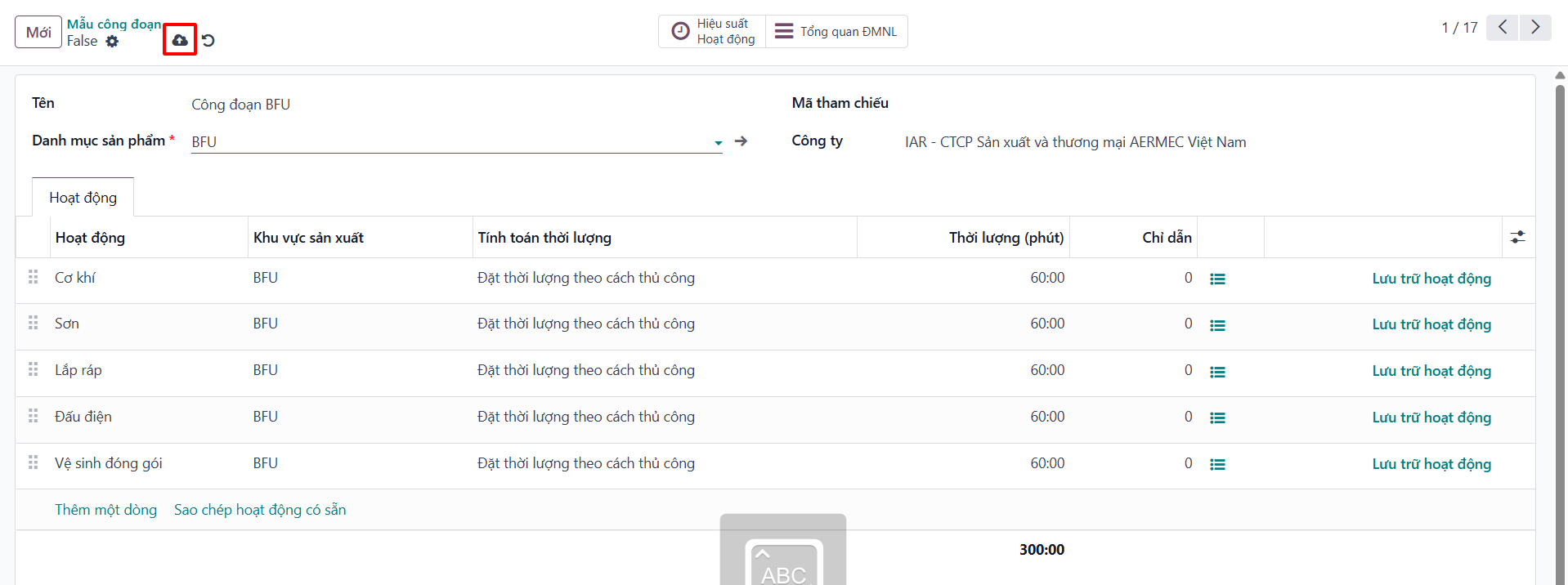Open instructions list icon for Sơn
This screenshot has width=1568, height=585.
(x=1217, y=325)
